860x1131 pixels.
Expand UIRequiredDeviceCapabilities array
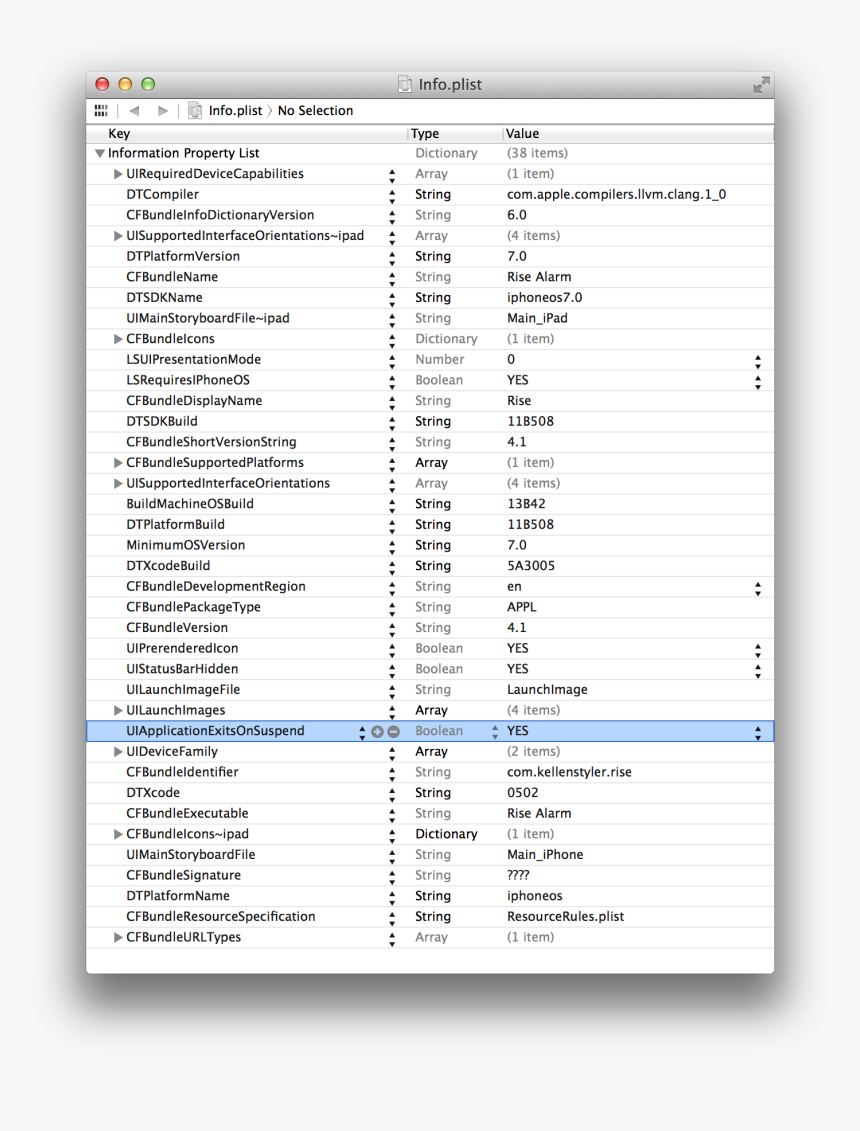[118, 174]
